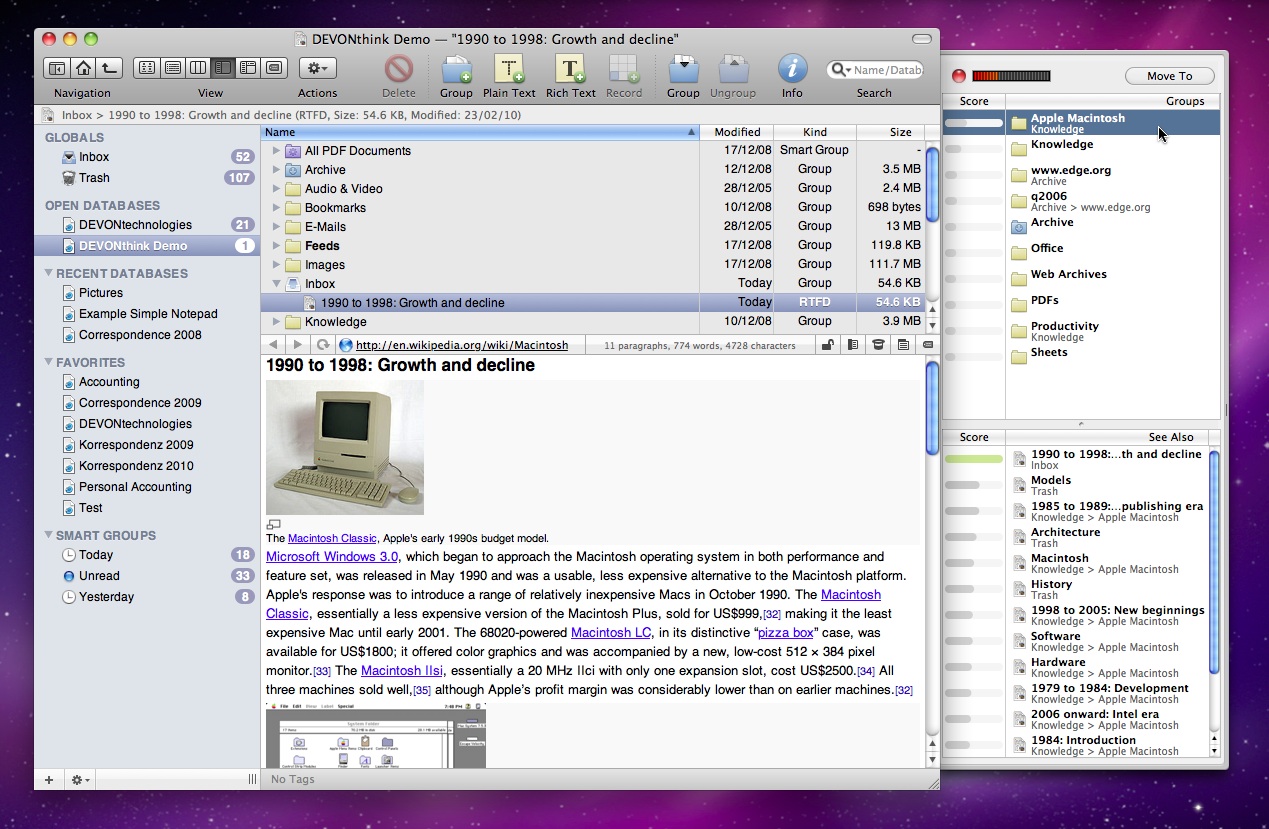The height and width of the screenshot is (829, 1269).
Task: Open the blue Info icon
Action: point(792,69)
